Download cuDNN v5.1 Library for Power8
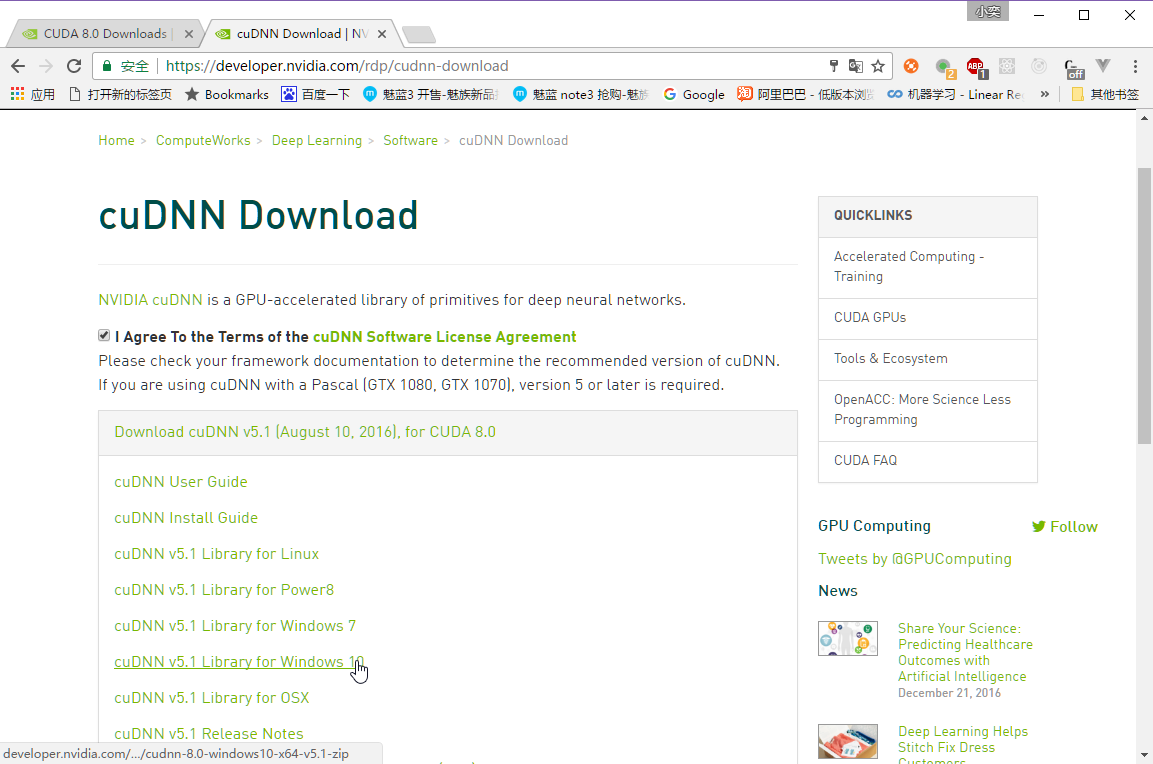 (x=224, y=590)
